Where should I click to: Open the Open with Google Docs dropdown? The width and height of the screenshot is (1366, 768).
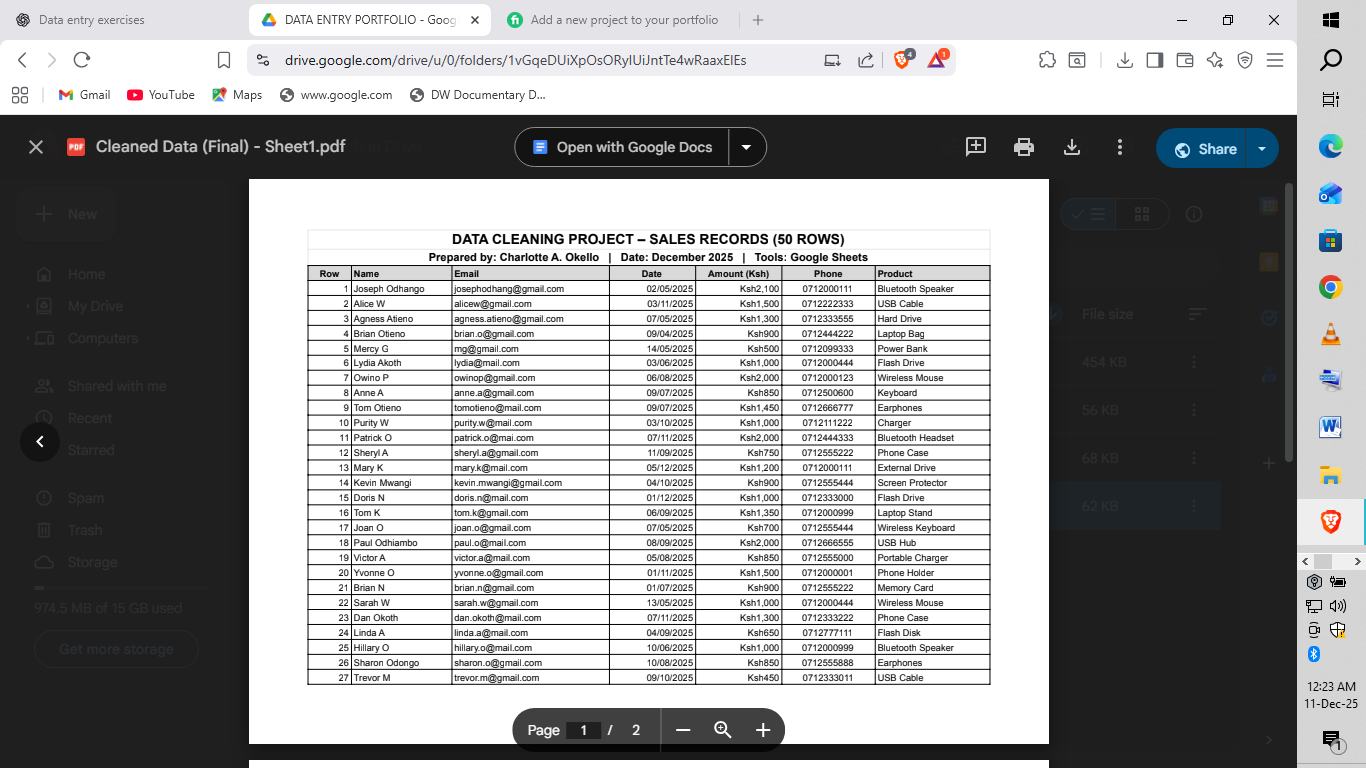[746, 146]
